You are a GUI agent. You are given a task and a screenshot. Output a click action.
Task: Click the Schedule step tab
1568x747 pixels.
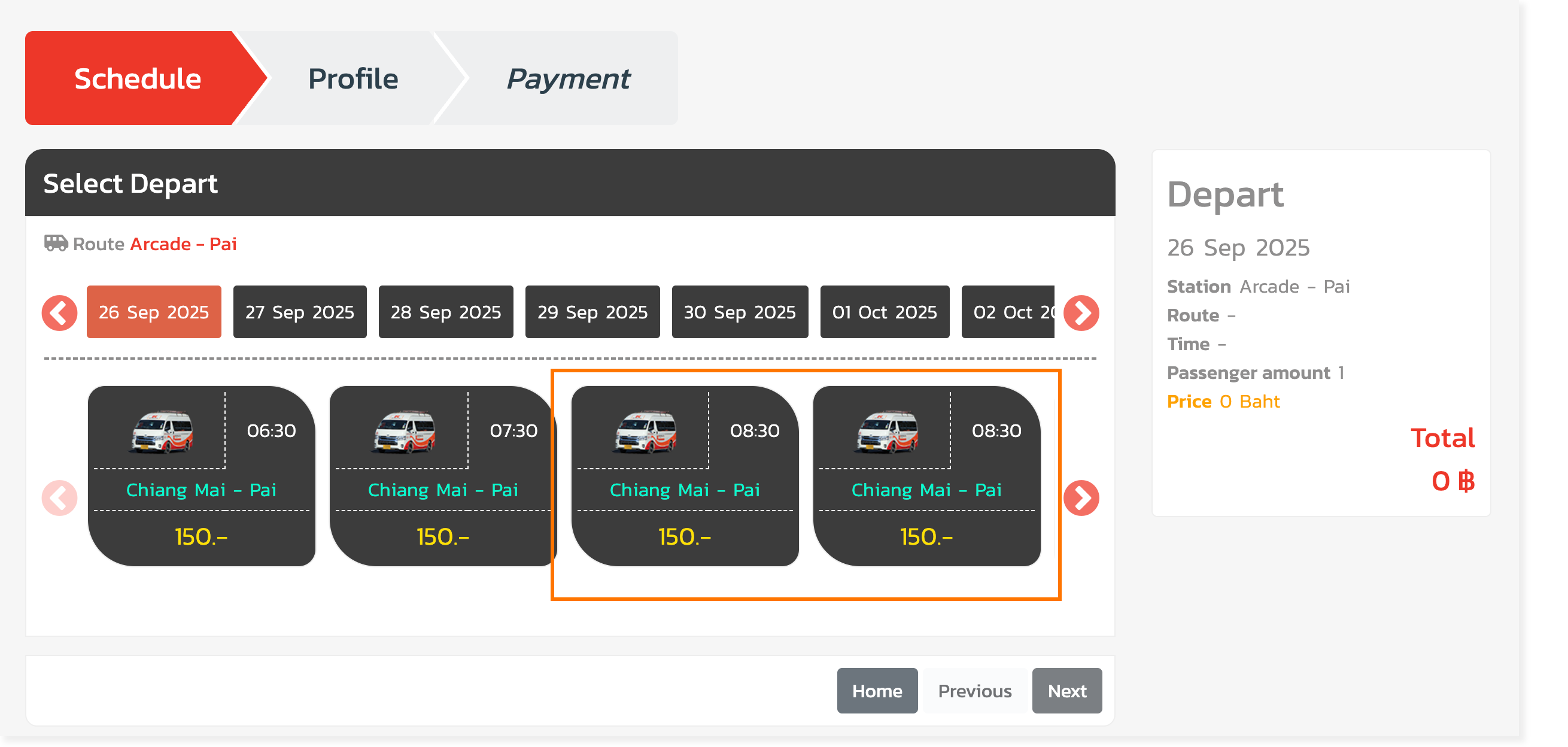tap(138, 78)
